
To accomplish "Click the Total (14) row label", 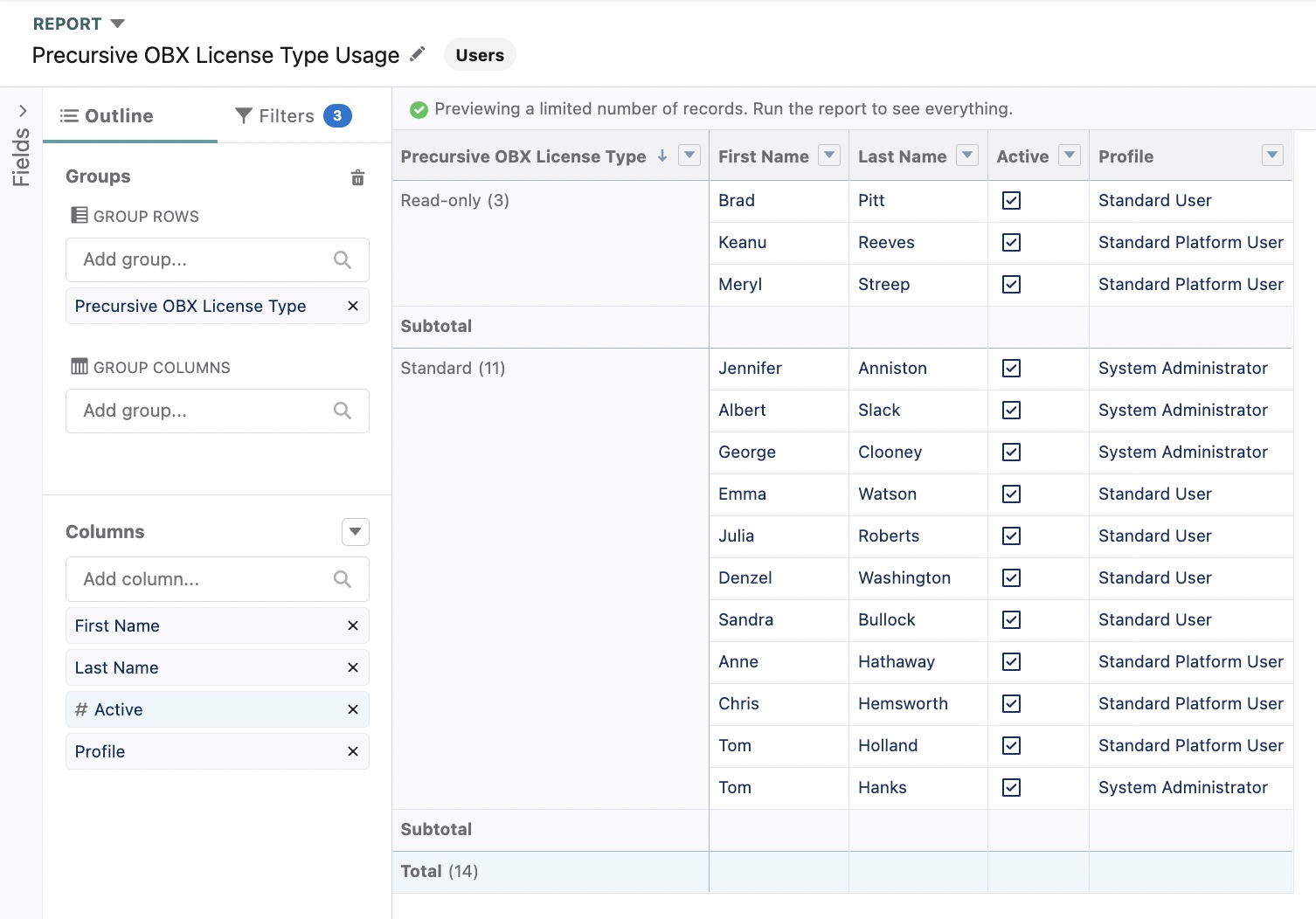I will point(440,871).
